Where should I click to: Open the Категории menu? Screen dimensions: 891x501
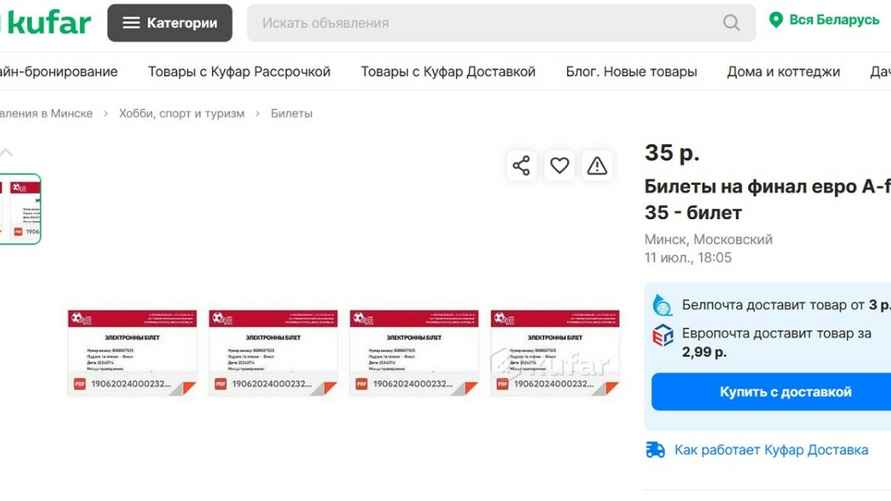(x=170, y=23)
